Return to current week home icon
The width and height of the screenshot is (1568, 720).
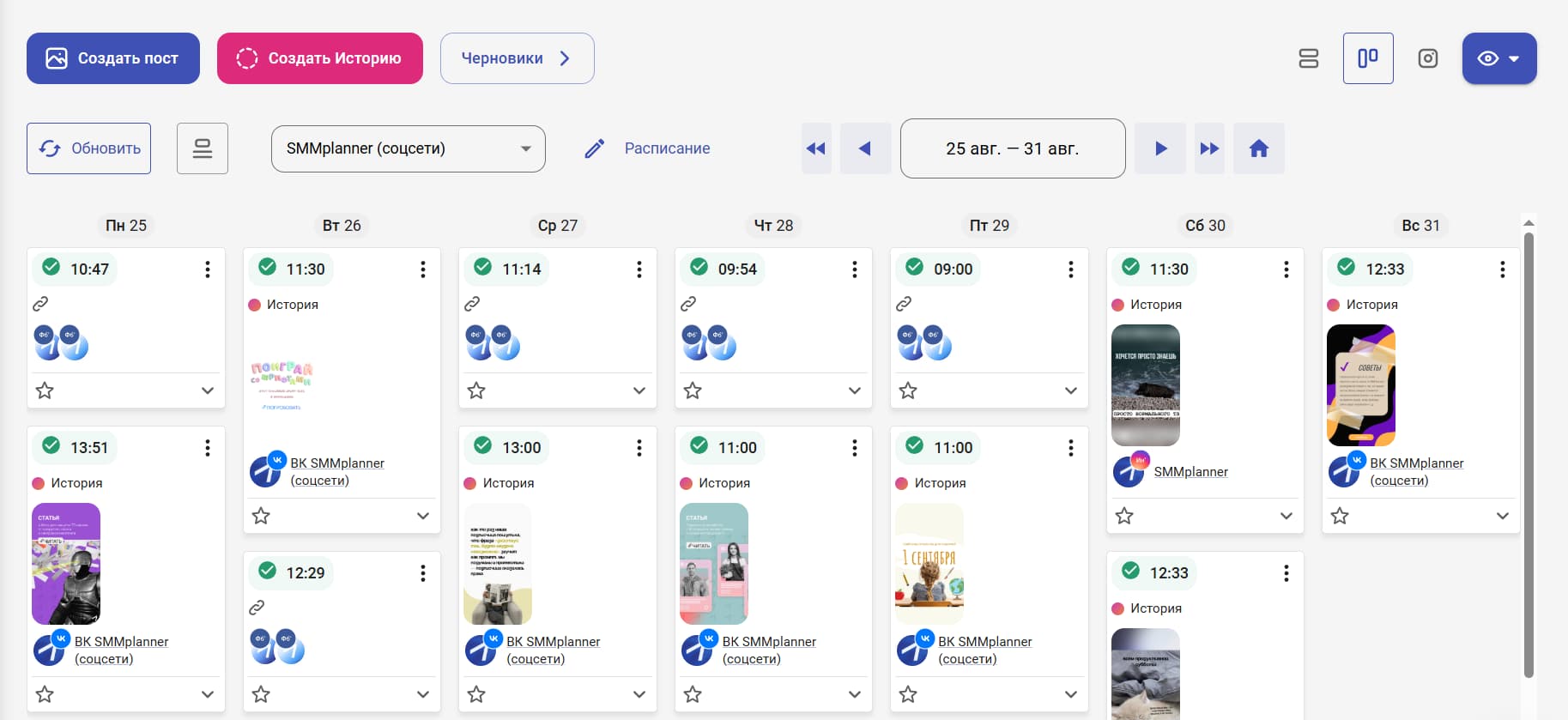(1259, 148)
